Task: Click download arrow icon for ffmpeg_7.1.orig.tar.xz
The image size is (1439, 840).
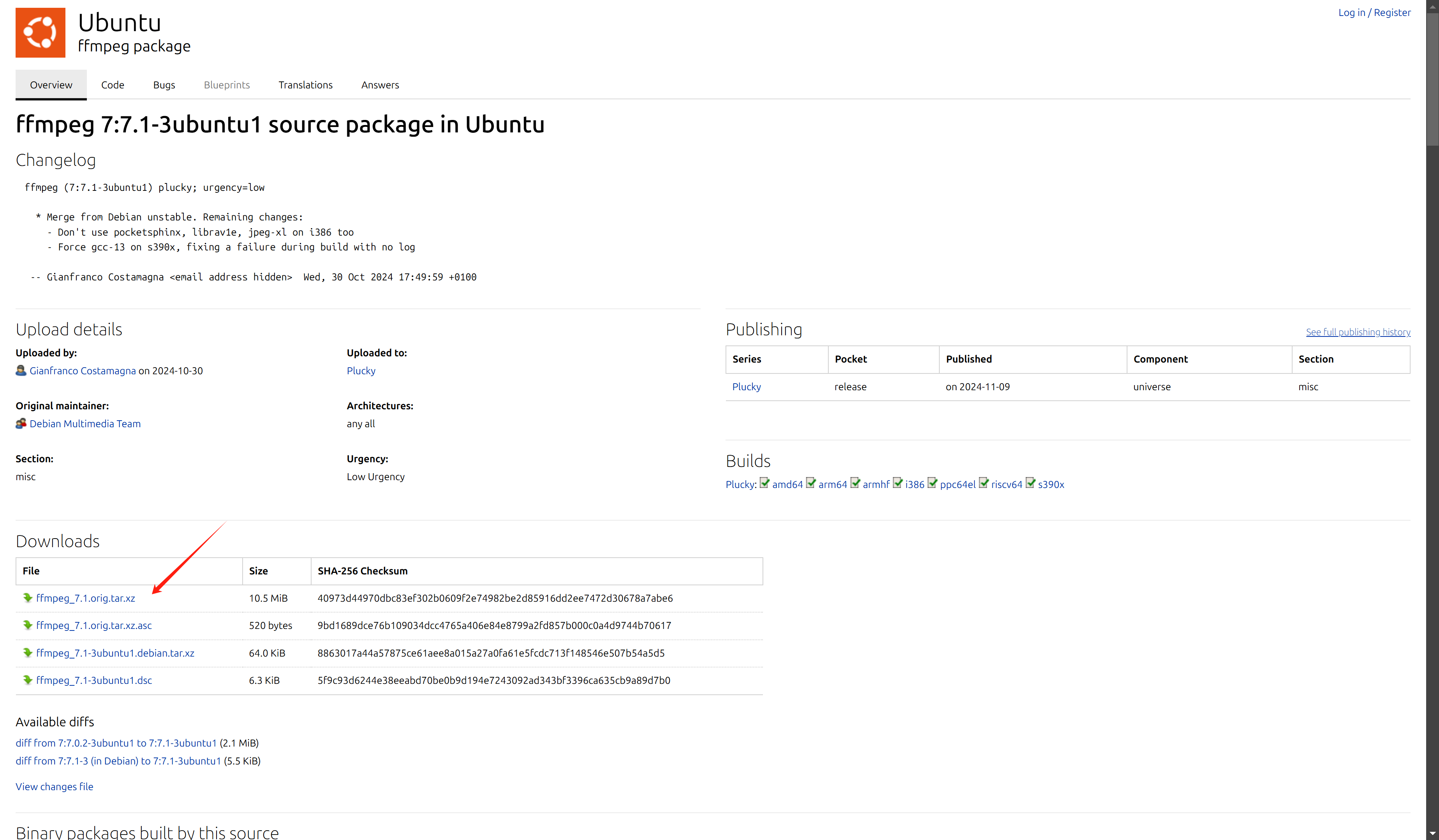Action: click(27, 598)
